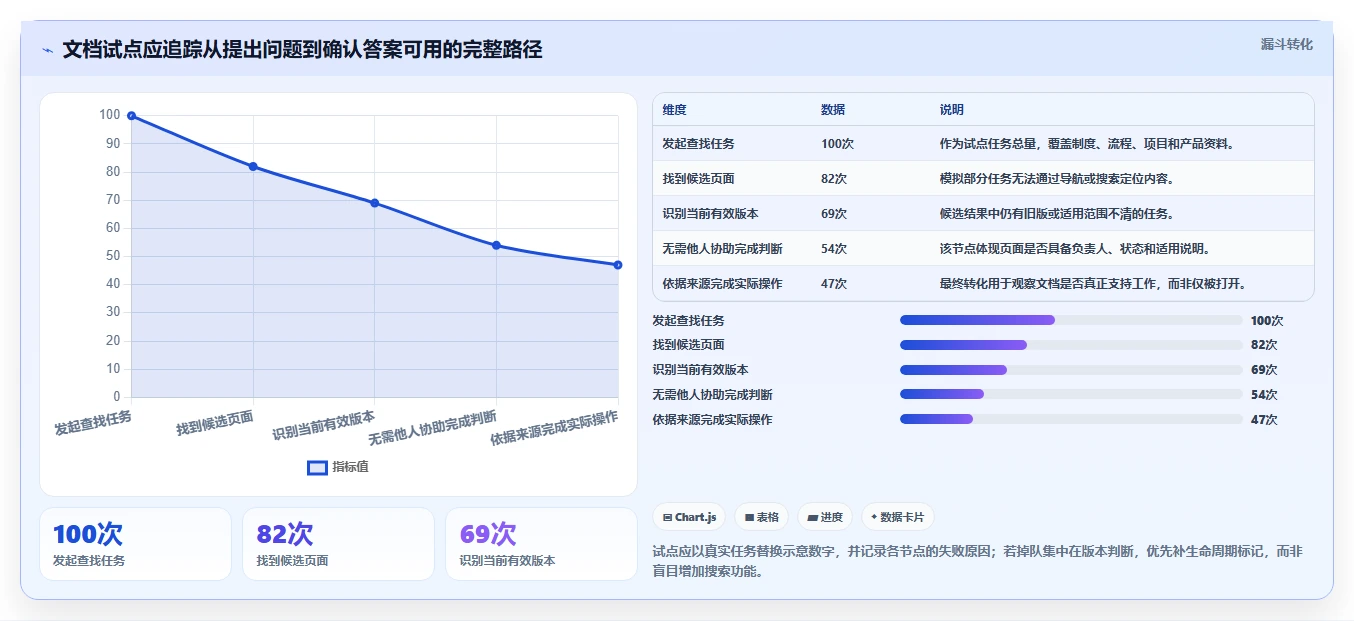Screen dimensions: 1354x621
Task: Select the chart point at value 54
Action: pyautogui.click(x=496, y=245)
